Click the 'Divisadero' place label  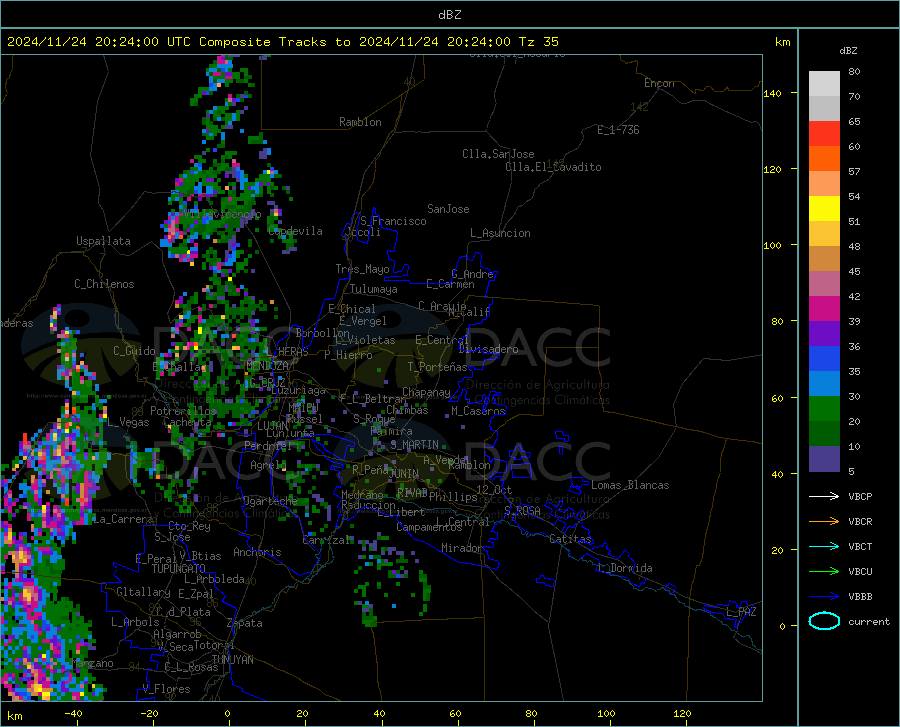(x=488, y=349)
